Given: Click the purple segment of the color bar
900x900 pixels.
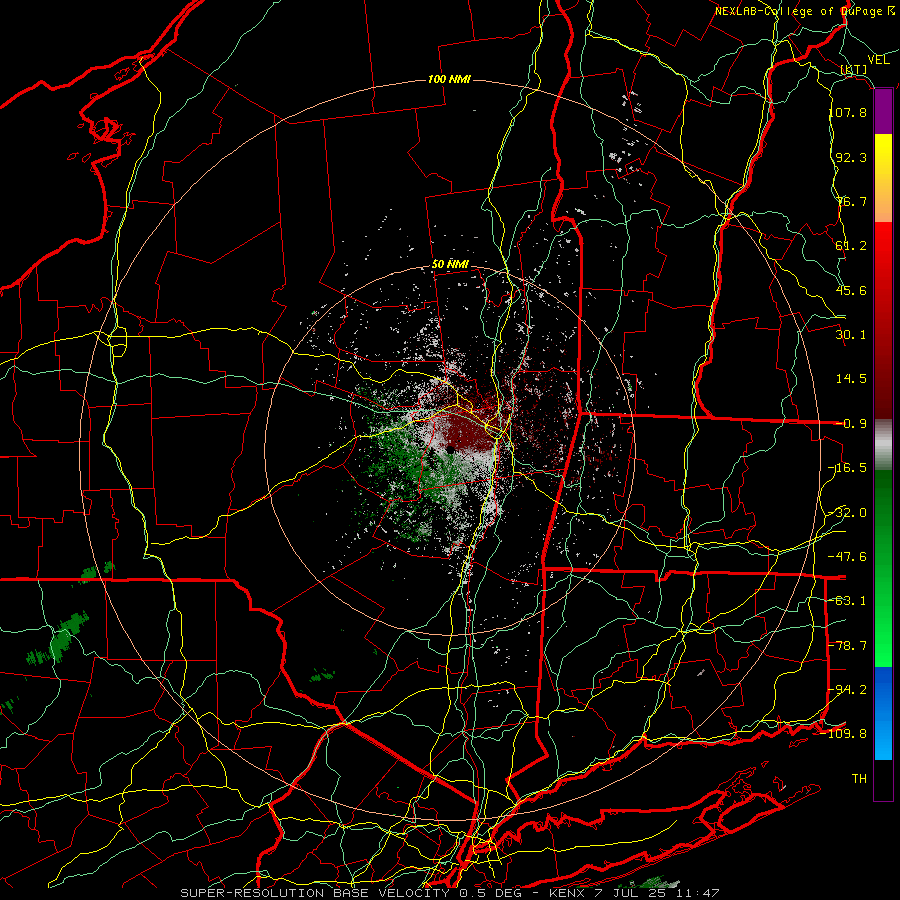Looking at the screenshot, I should pos(883,112).
